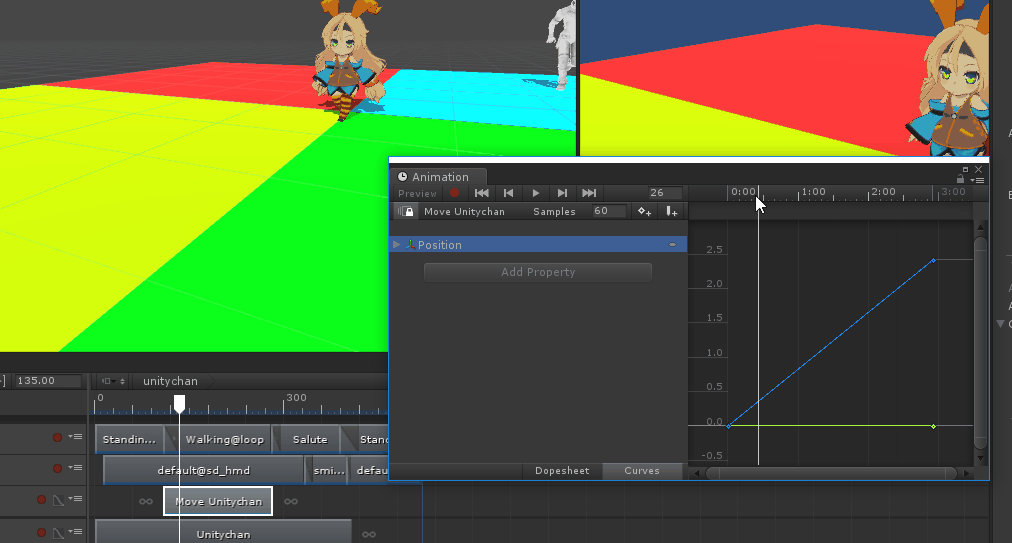Viewport: 1012px width, 543px height.
Task: Select the yellow curve keyframe at the right end
Action: (933, 426)
